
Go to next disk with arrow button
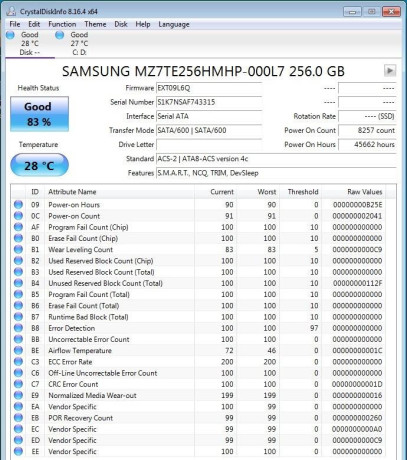tap(390, 71)
